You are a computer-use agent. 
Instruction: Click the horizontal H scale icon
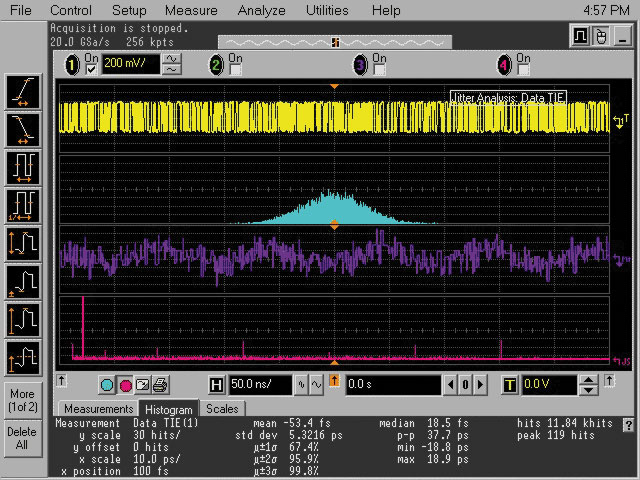(216, 385)
